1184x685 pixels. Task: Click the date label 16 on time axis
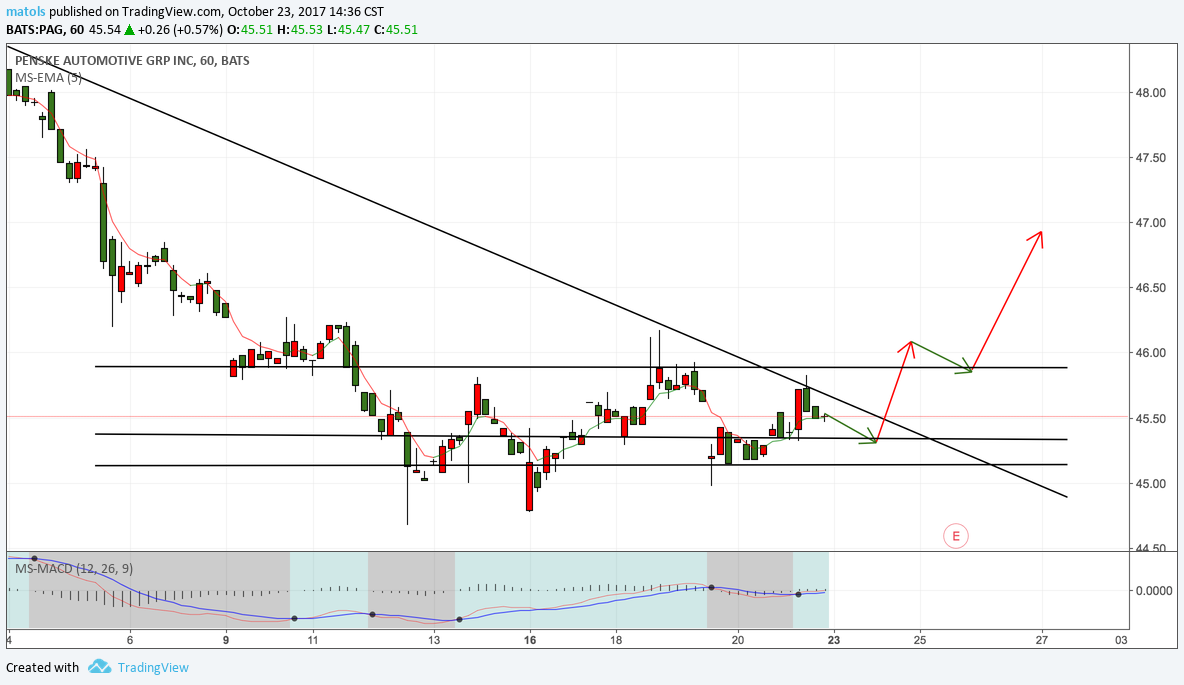coord(530,640)
